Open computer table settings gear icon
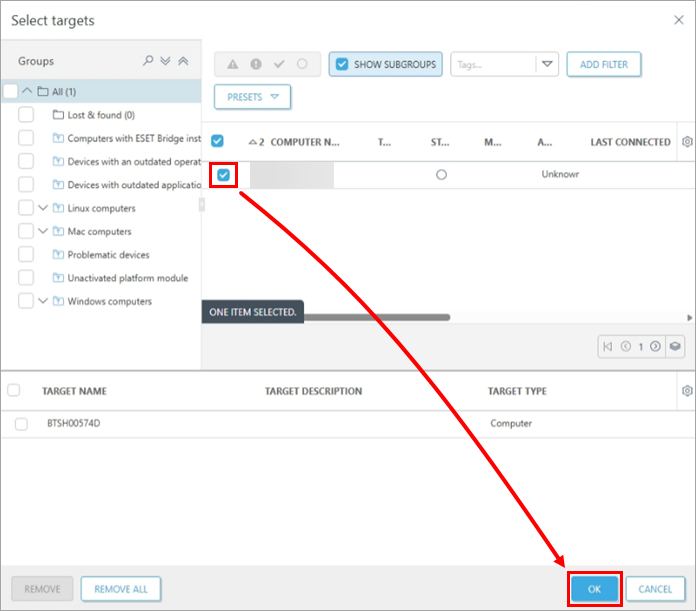696x611 pixels. pos(686,142)
